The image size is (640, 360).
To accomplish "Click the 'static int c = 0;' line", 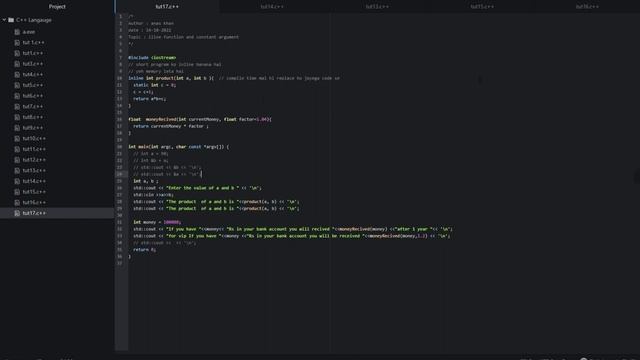I will [154, 85].
